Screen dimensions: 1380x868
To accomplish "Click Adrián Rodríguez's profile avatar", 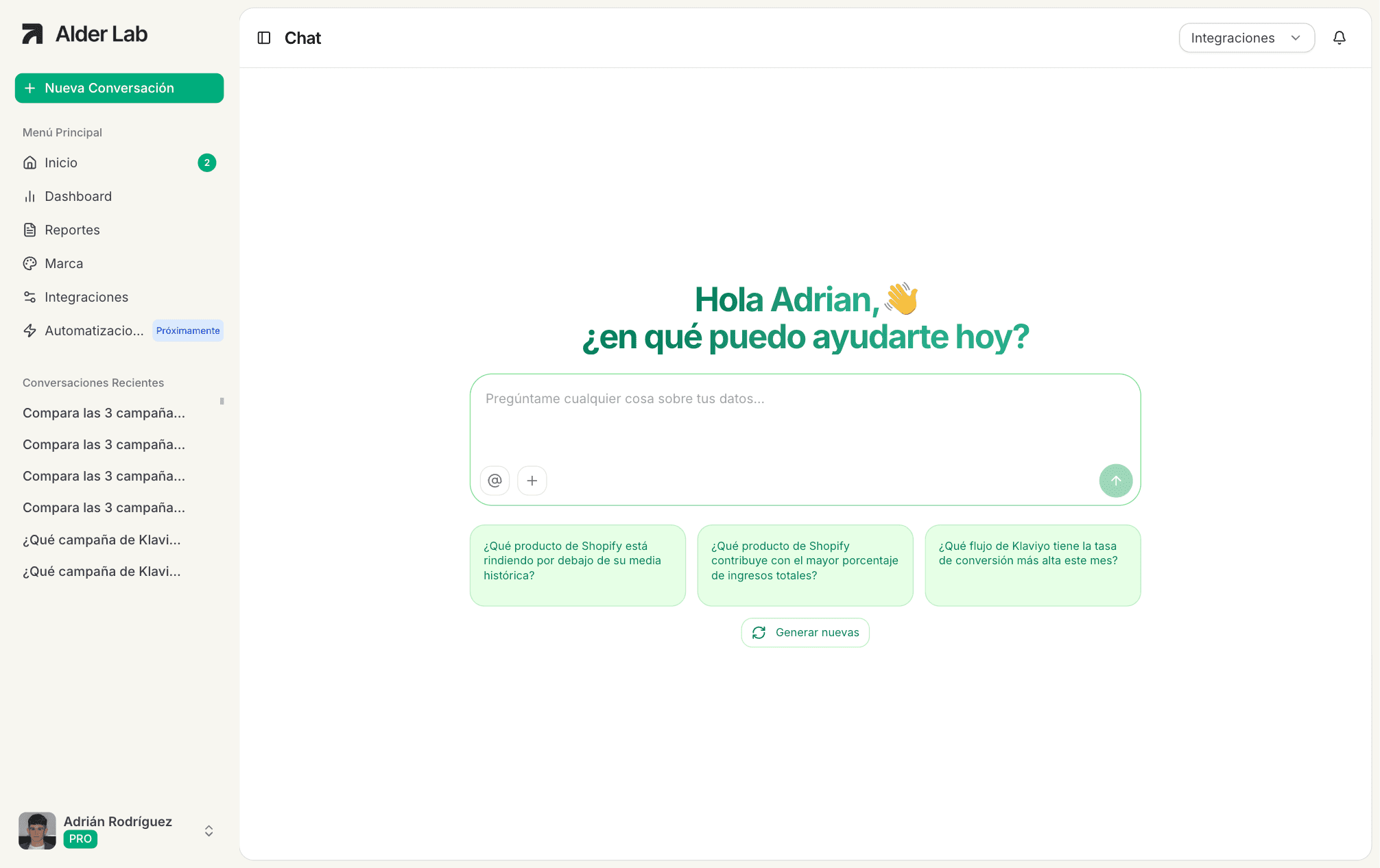I will [x=38, y=830].
